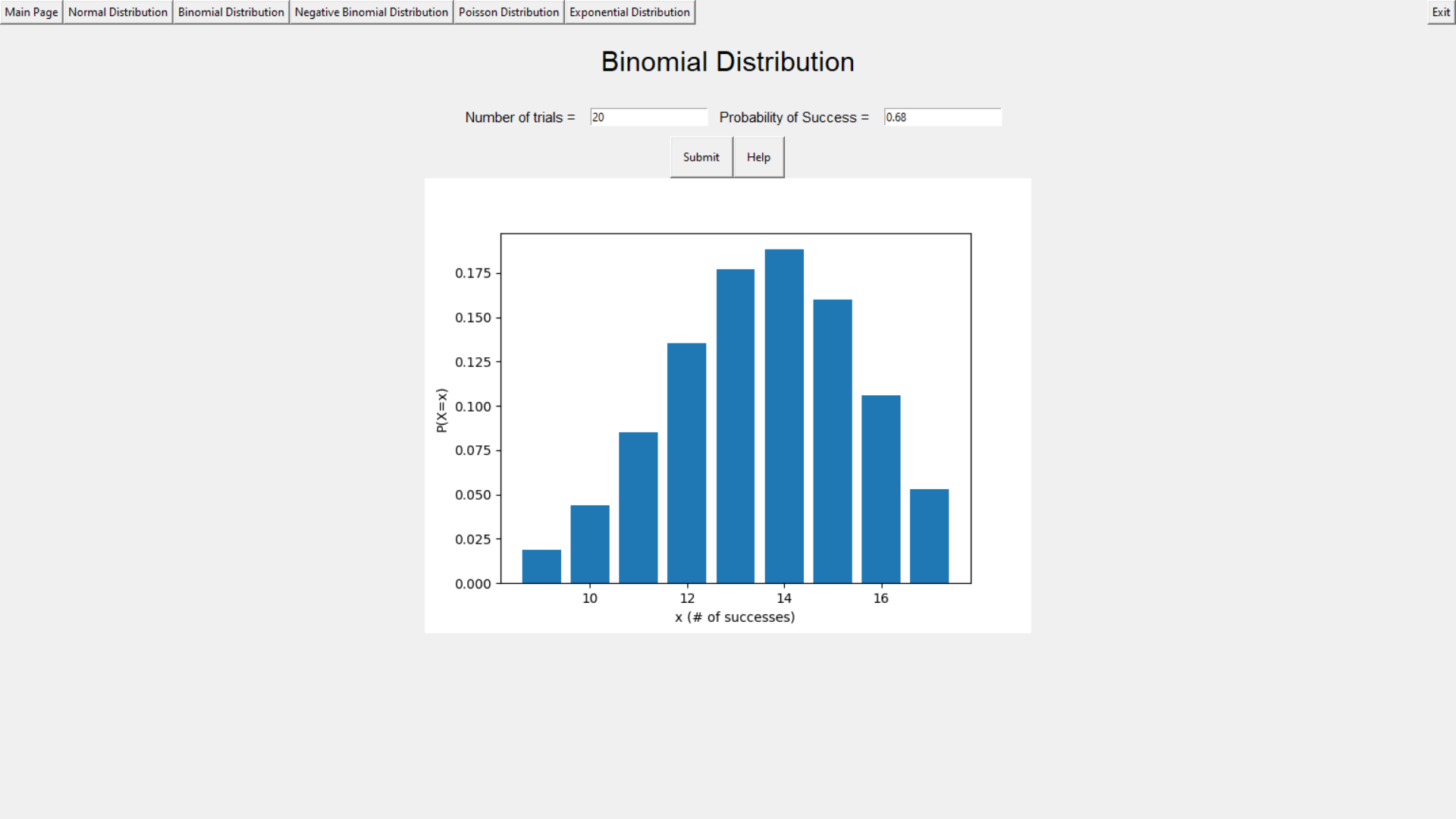
Task: Click the Submit button
Action: point(701,157)
